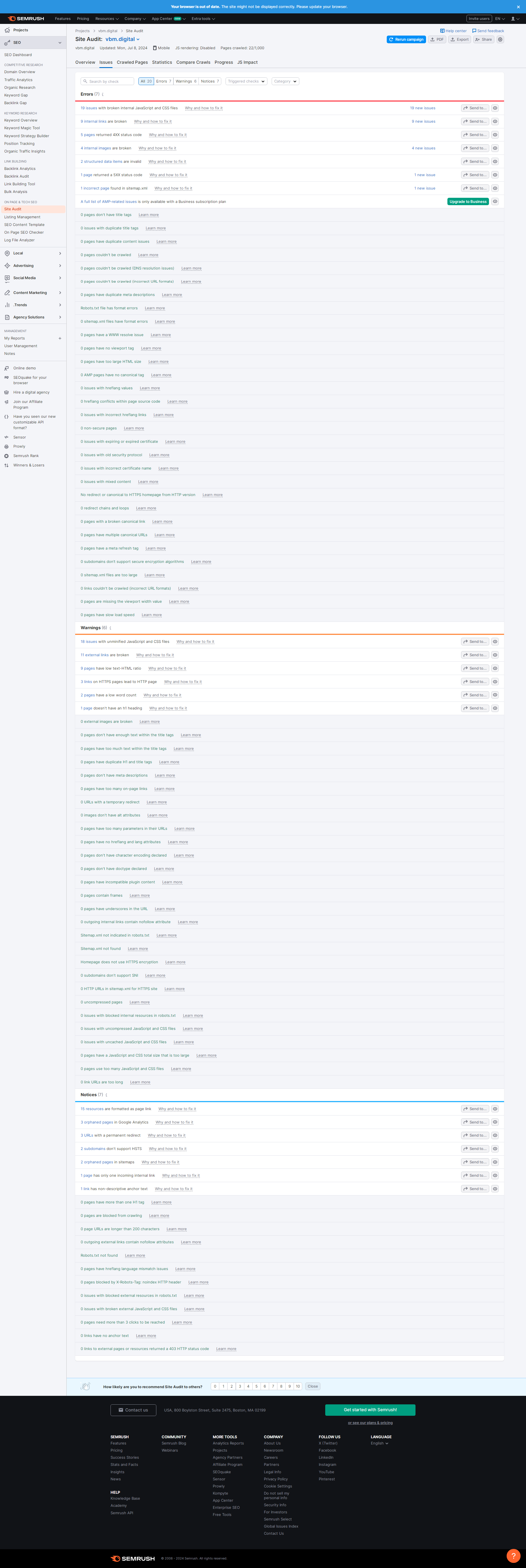Click the plus icon beside My Reports
526x1568 pixels.
coord(60,338)
